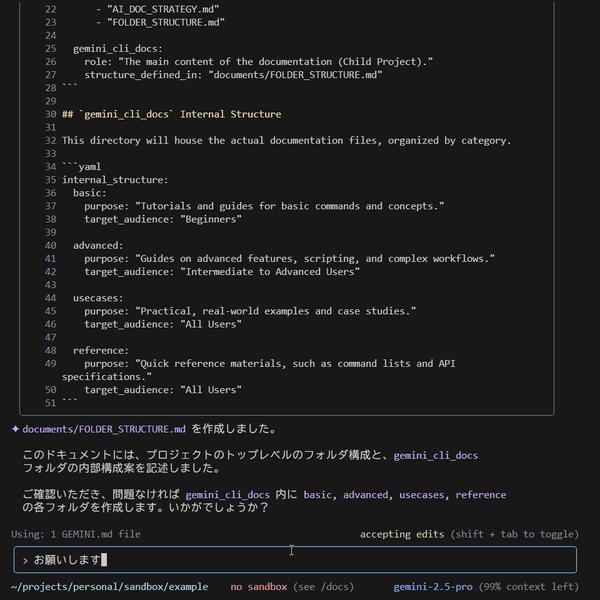600x600 pixels.
Task: Click the 'structure_defined_in:' line
Action: point(233,75)
